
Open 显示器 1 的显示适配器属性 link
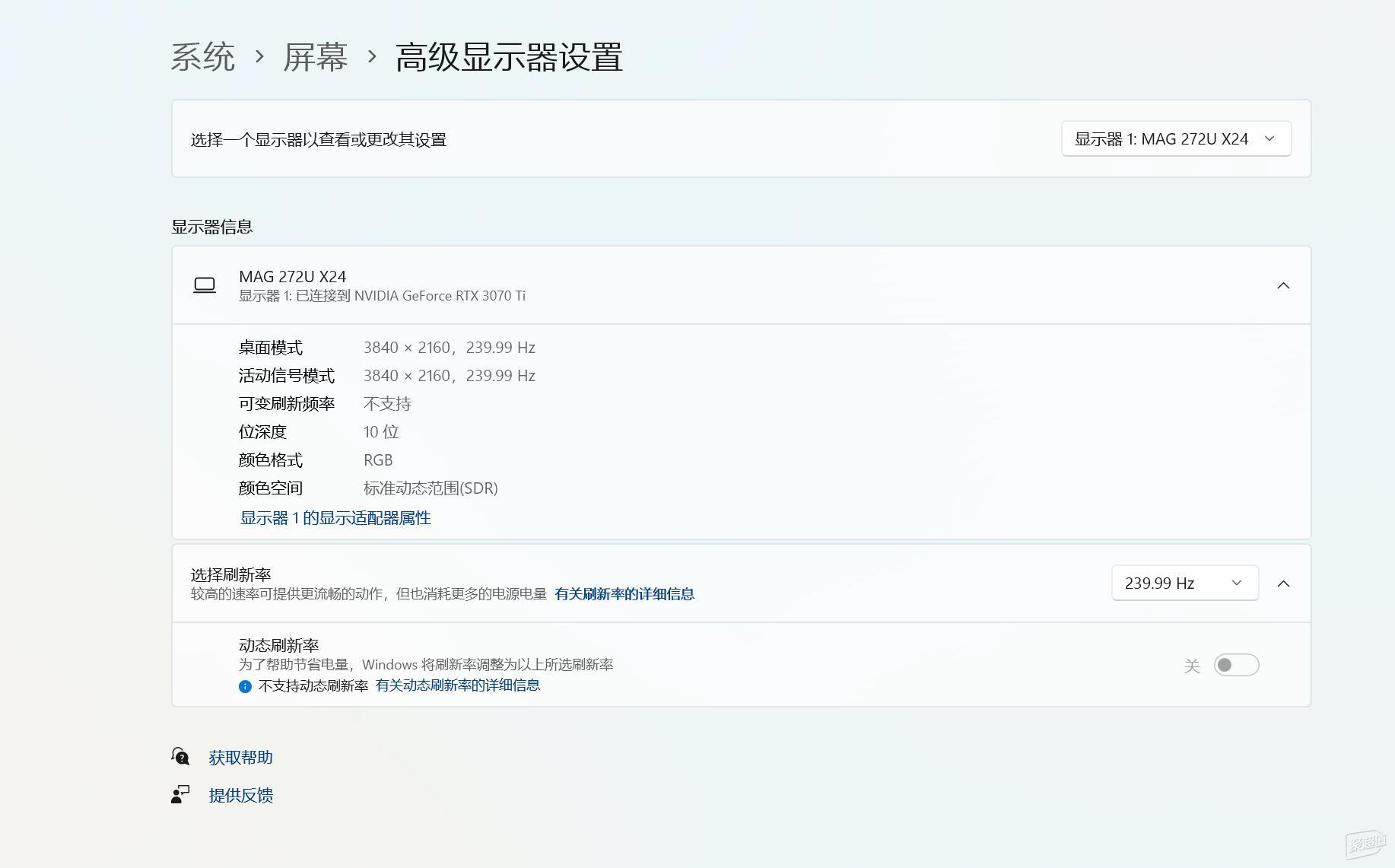click(335, 518)
